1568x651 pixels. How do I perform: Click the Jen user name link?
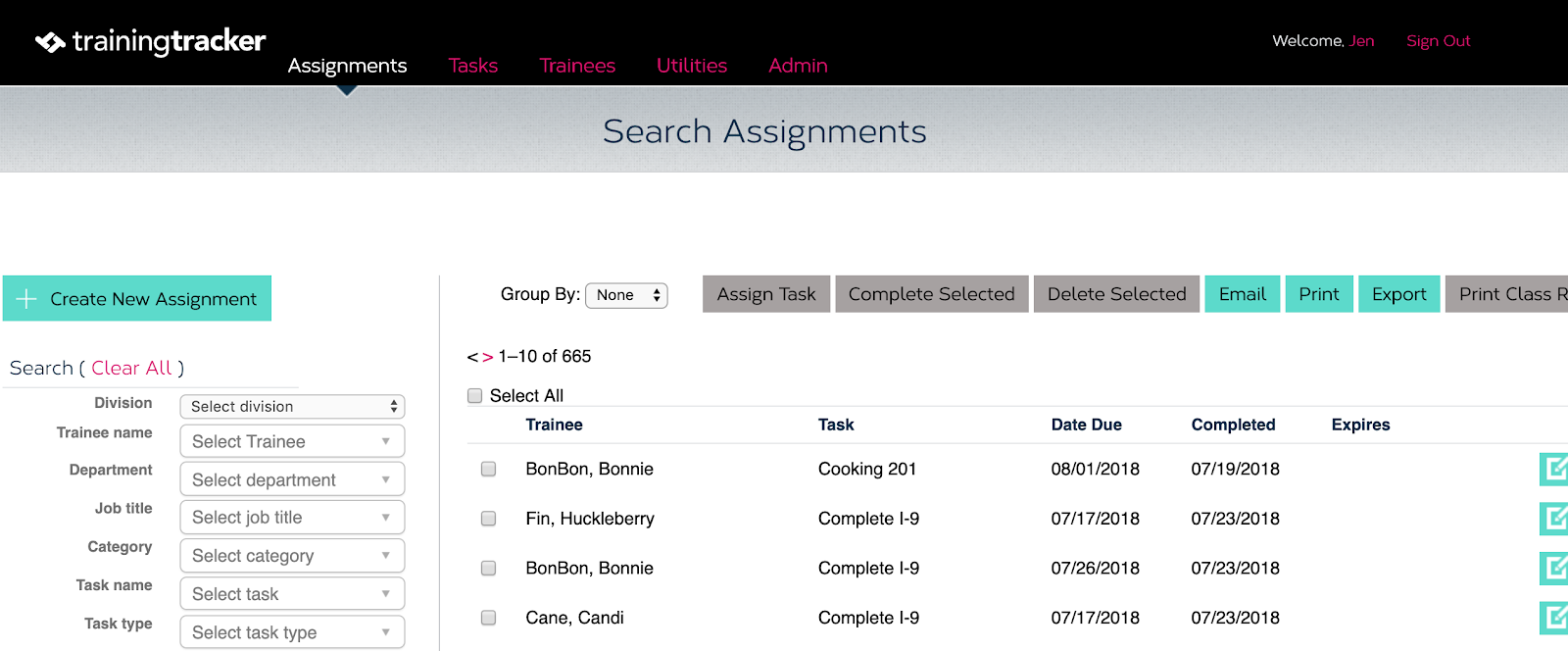click(1361, 41)
